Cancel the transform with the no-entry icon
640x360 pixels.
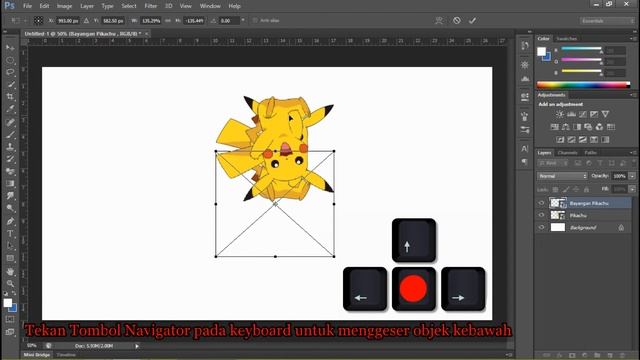click(x=457, y=20)
